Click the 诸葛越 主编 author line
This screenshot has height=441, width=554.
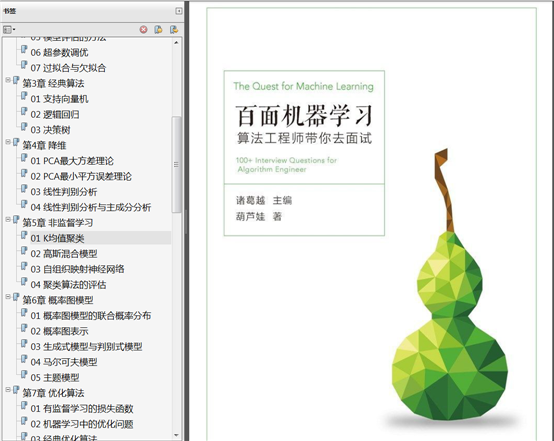264,200
